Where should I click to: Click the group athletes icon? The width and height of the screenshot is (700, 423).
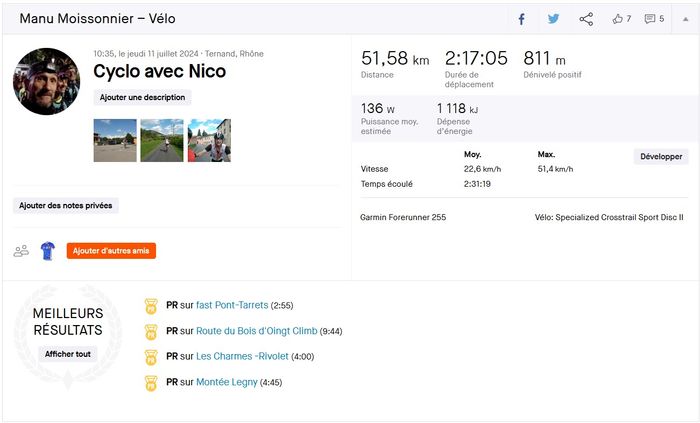pyautogui.click(x=21, y=251)
